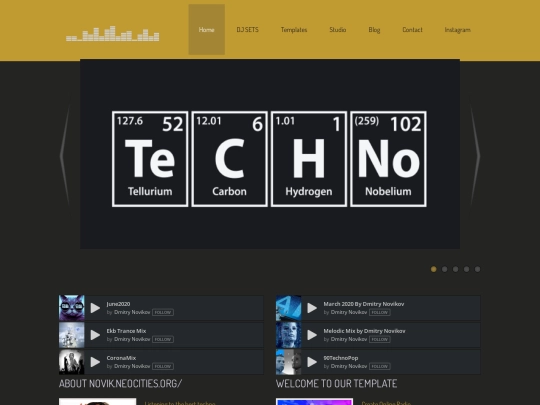The image size is (540, 405).
Task: Play Melodic Mix by Dmitry Novikov
Action: click(312, 335)
